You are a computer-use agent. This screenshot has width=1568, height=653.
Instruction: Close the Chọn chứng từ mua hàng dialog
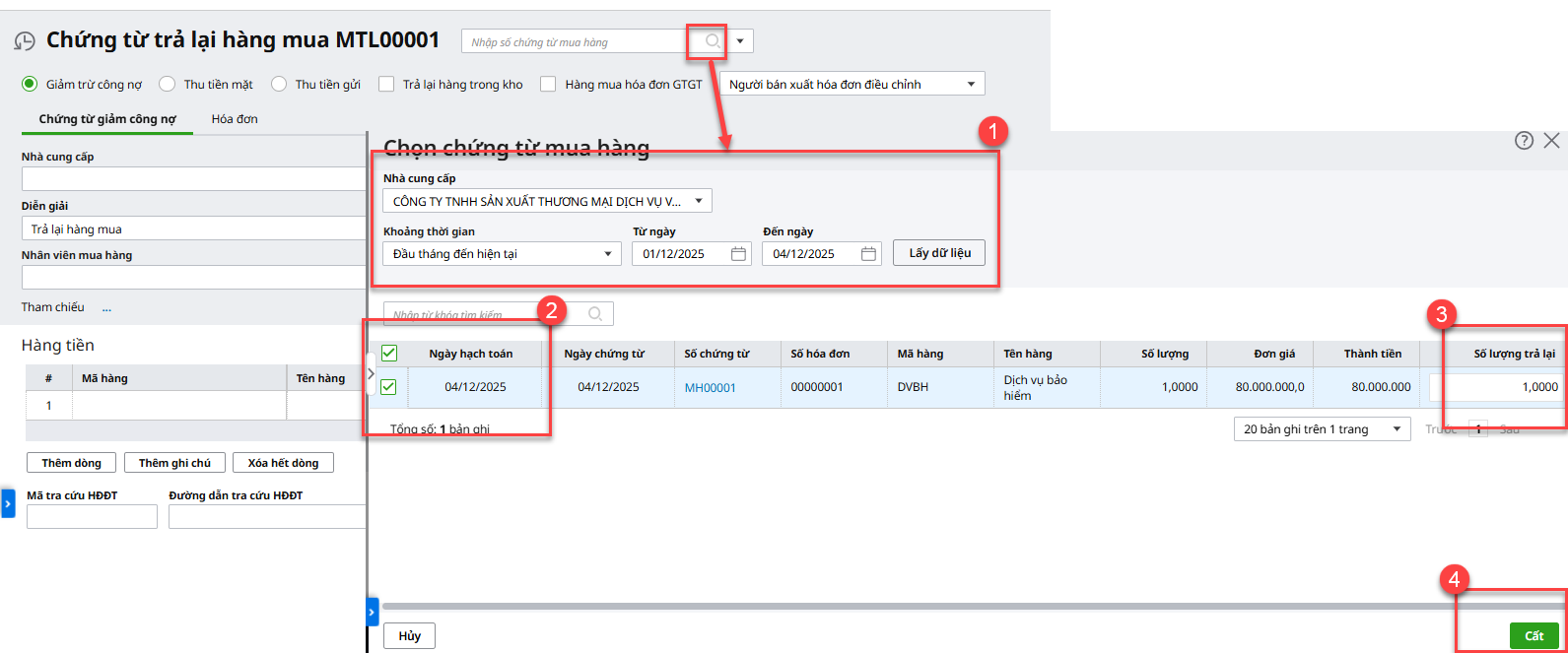click(x=1551, y=141)
